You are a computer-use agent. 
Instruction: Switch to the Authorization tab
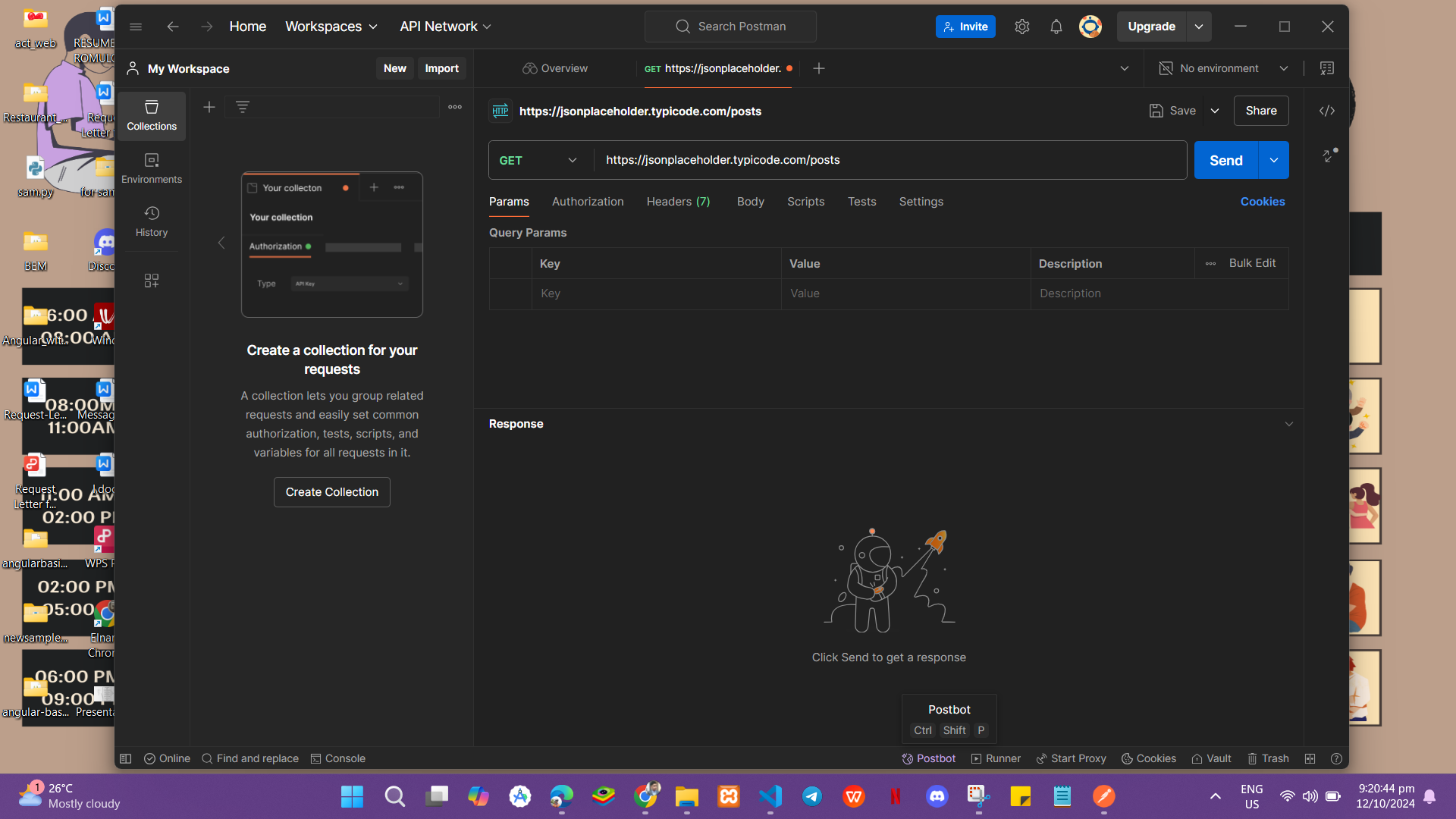click(x=588, y=202)
